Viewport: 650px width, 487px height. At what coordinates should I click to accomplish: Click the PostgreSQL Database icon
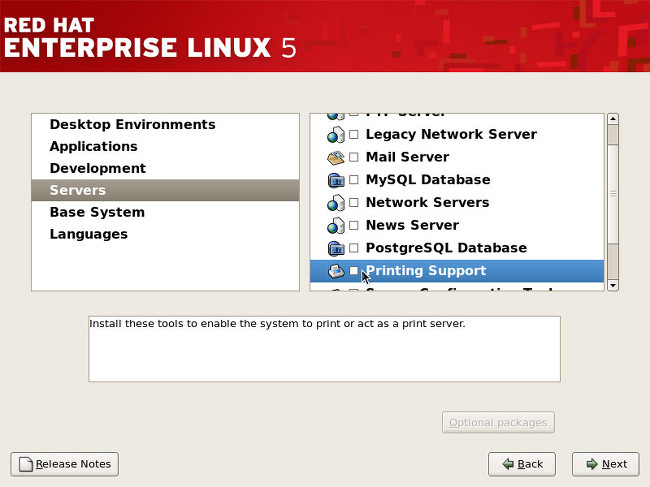click(x=336, y=248)
